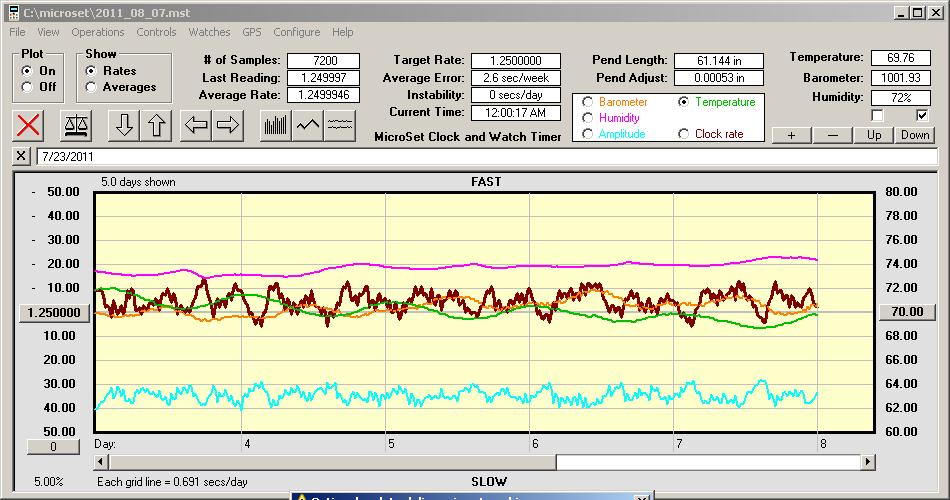The height and width of the screenshot is (500, 950).
Task: Click the horizontal scrollbar left arrow
Action: 101,462
